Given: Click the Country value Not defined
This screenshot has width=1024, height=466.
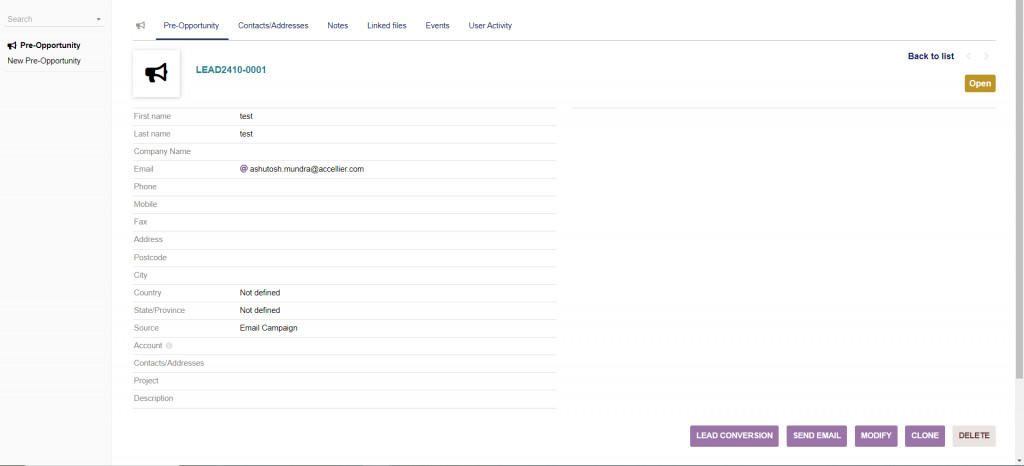Looking at the screenshot, I should pos(260,292).
